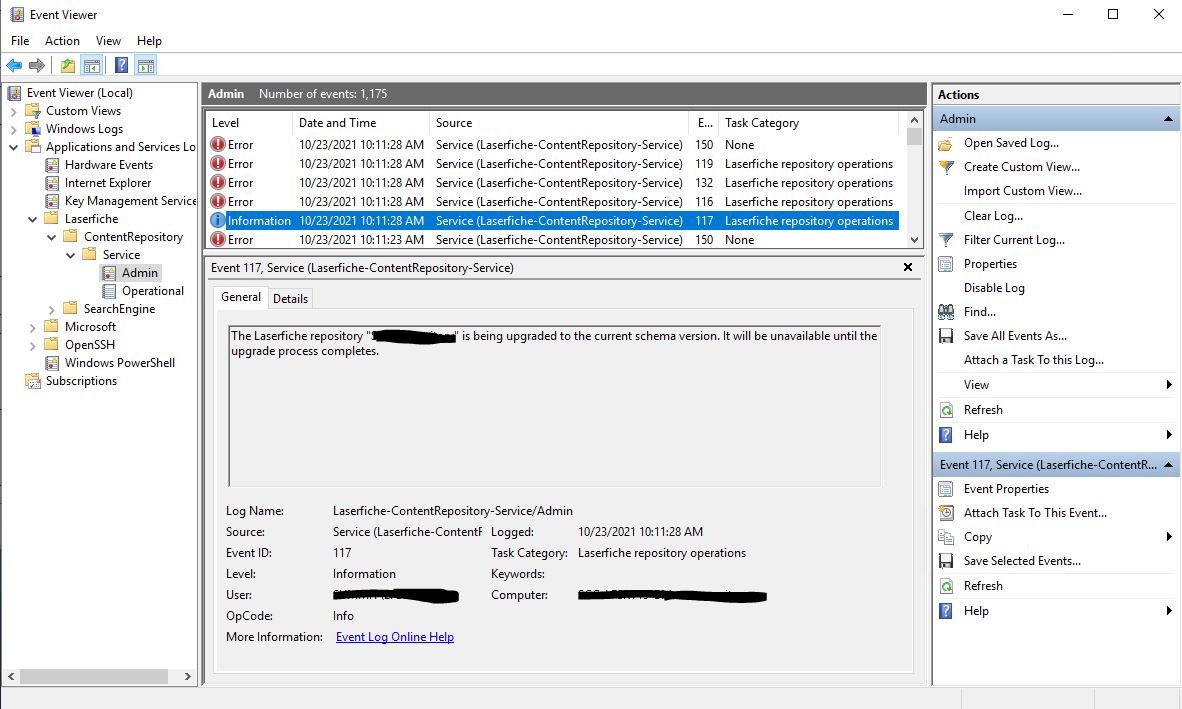Open the View submenu arrow in Actions

tap(1169, 385)
